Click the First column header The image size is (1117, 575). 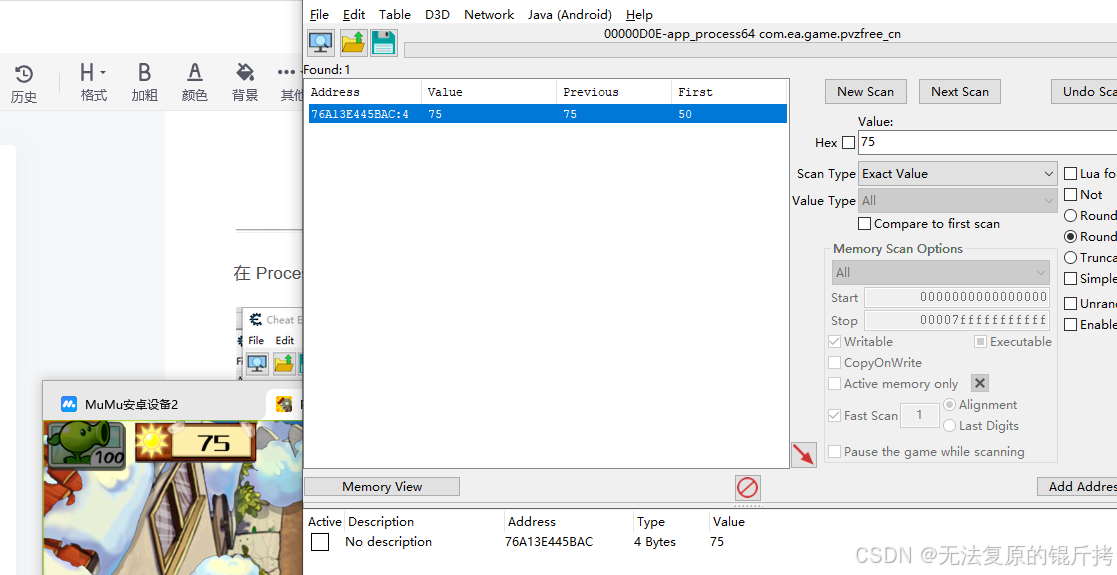[x=728, y=92]
